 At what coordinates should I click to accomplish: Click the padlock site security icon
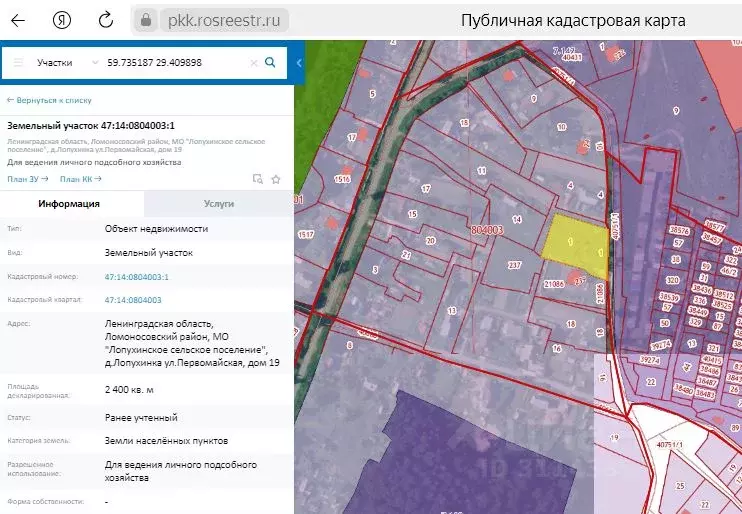146,20
